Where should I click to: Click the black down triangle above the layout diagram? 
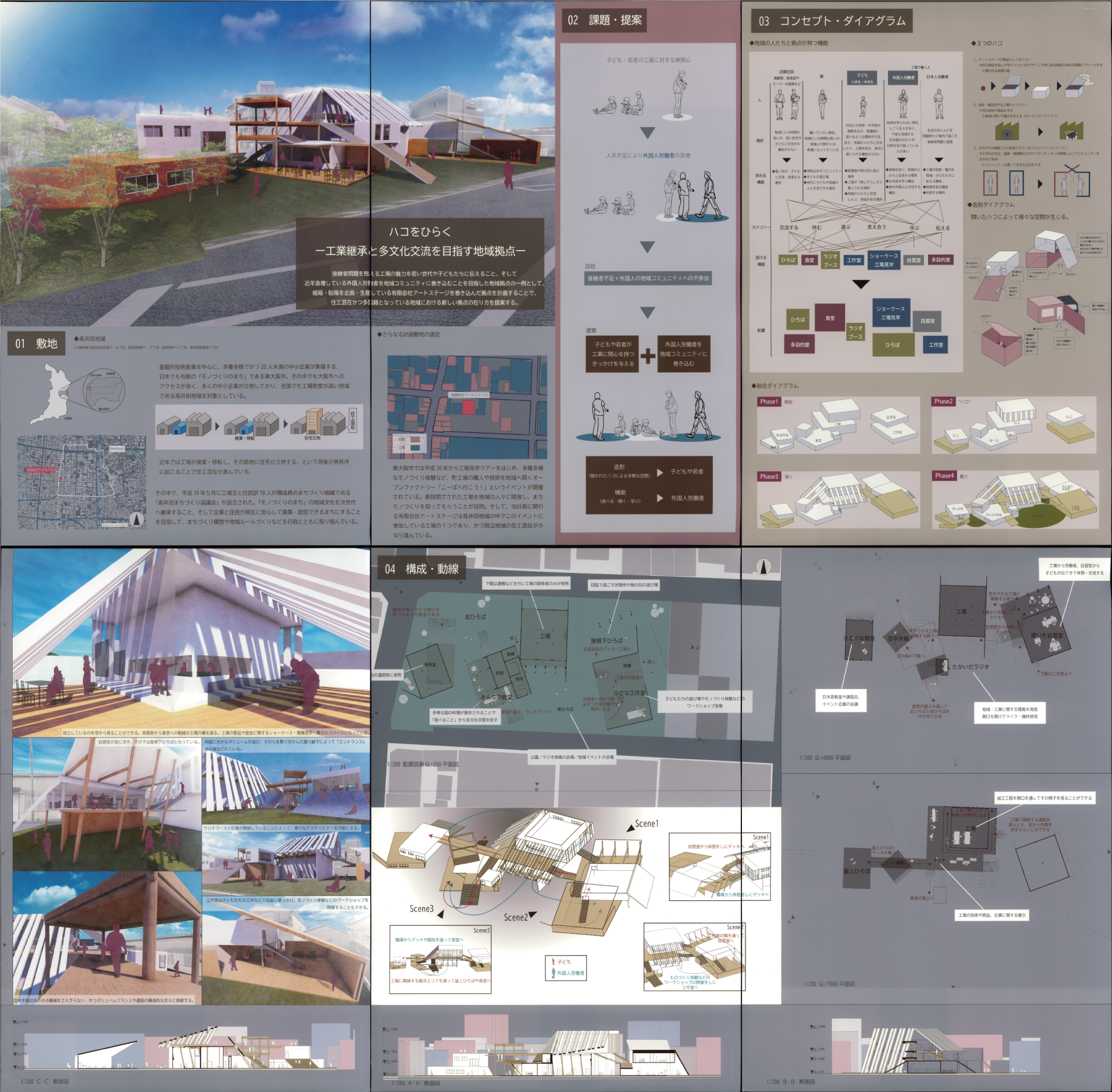(860, 284)
